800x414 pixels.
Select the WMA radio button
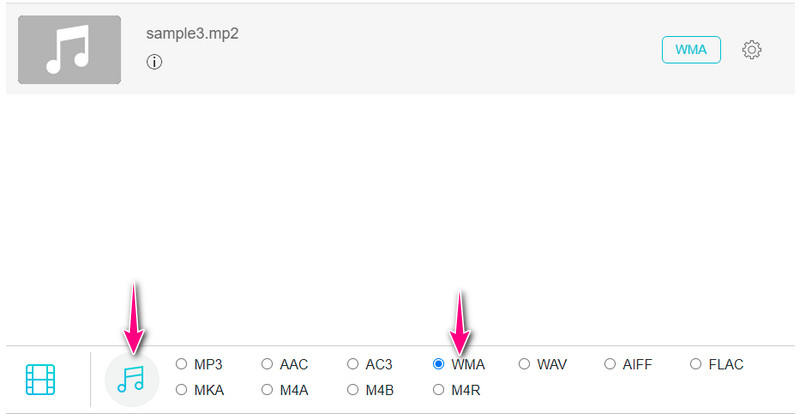439,364
